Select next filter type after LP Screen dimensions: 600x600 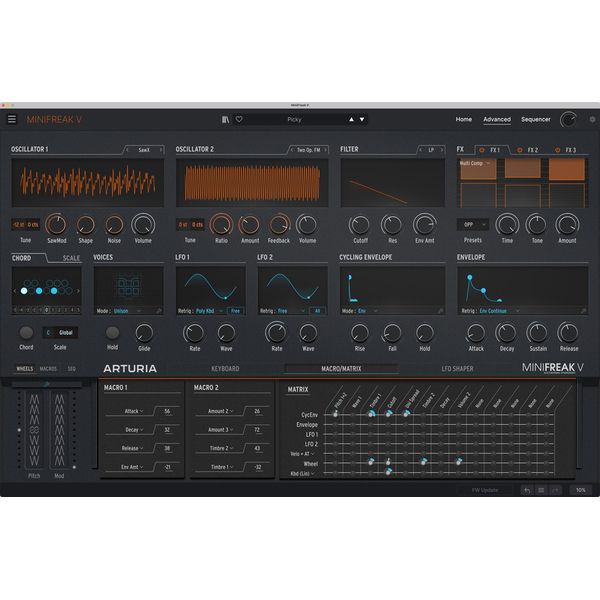[x=442, y=150]
